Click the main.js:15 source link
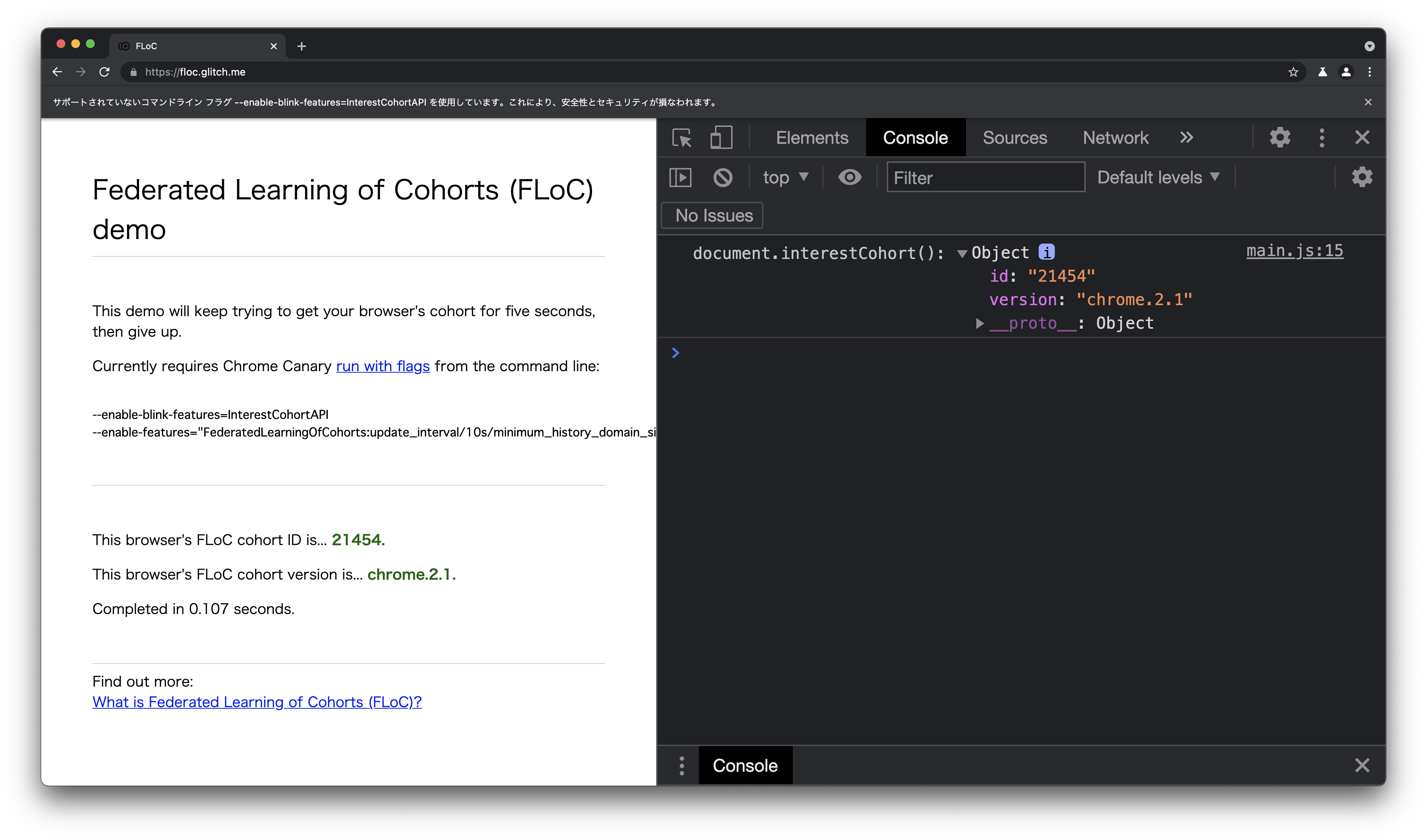The image size is (1427, 840). coord(1295,251)
